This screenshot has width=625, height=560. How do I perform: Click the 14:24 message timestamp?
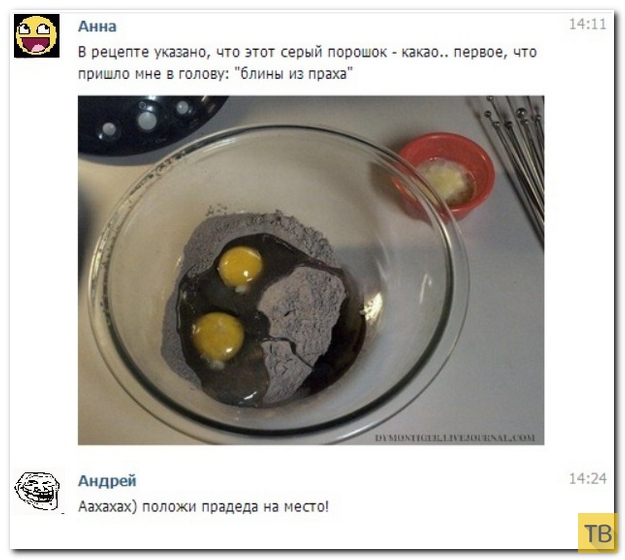(x=588, y=479)
